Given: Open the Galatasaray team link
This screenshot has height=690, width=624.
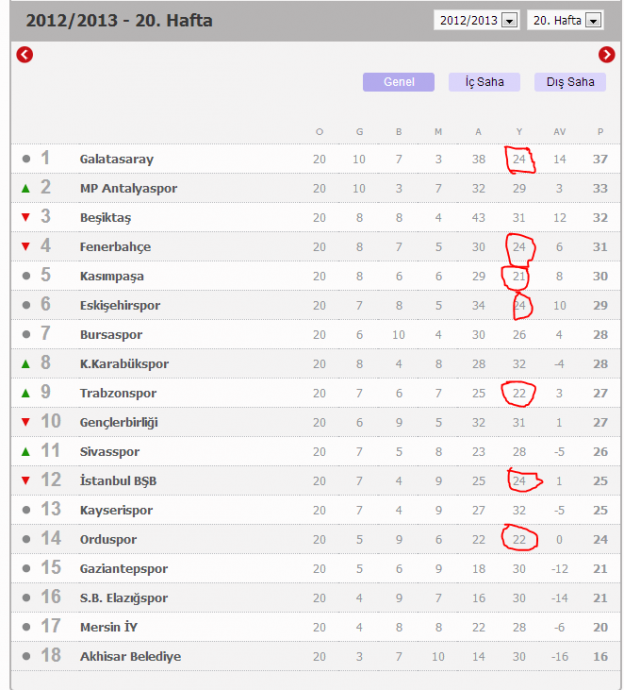Looking at the screenshot, I should 116,159.
